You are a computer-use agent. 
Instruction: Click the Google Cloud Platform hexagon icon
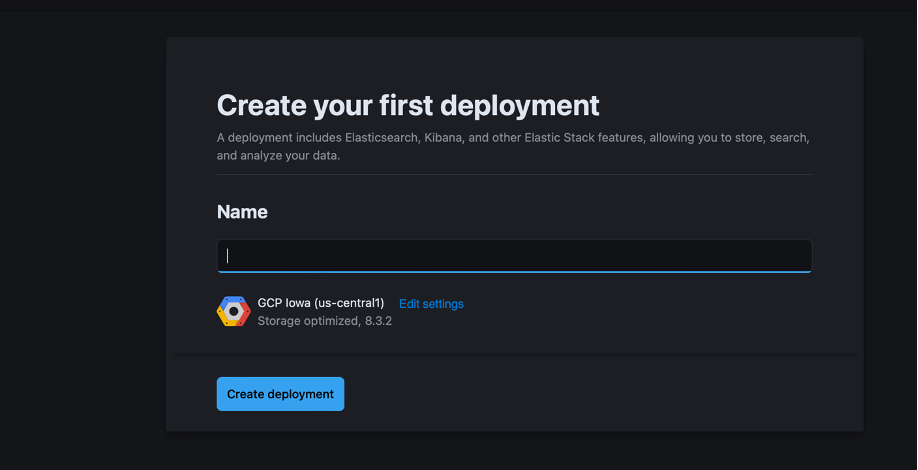[233, 312]
